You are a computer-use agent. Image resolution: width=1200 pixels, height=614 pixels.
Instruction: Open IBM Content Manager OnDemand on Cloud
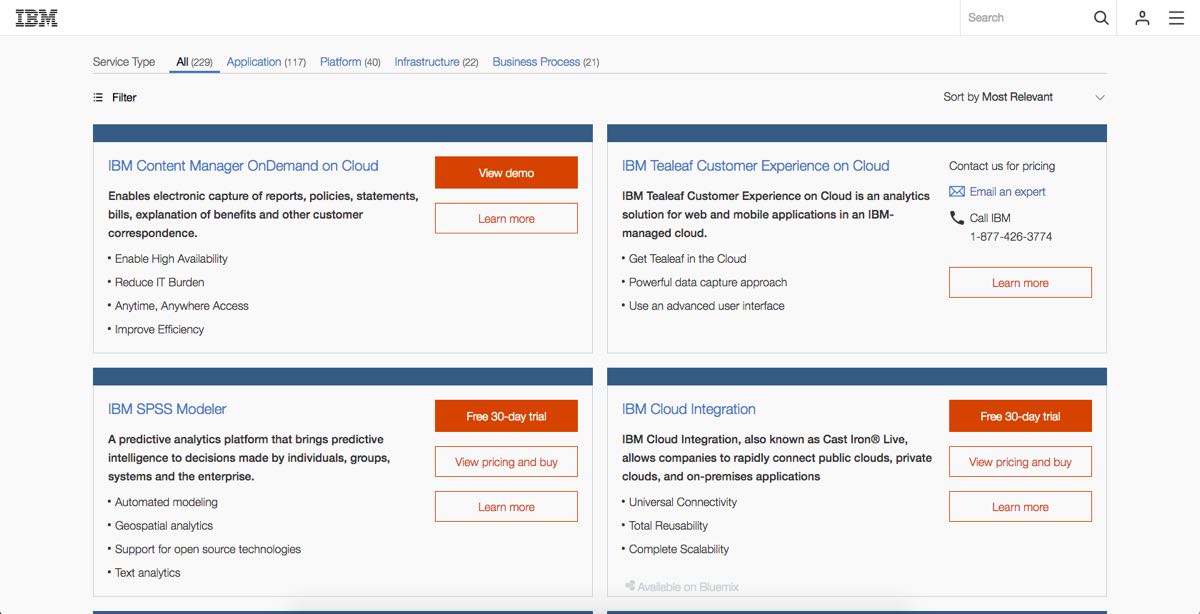243,166
